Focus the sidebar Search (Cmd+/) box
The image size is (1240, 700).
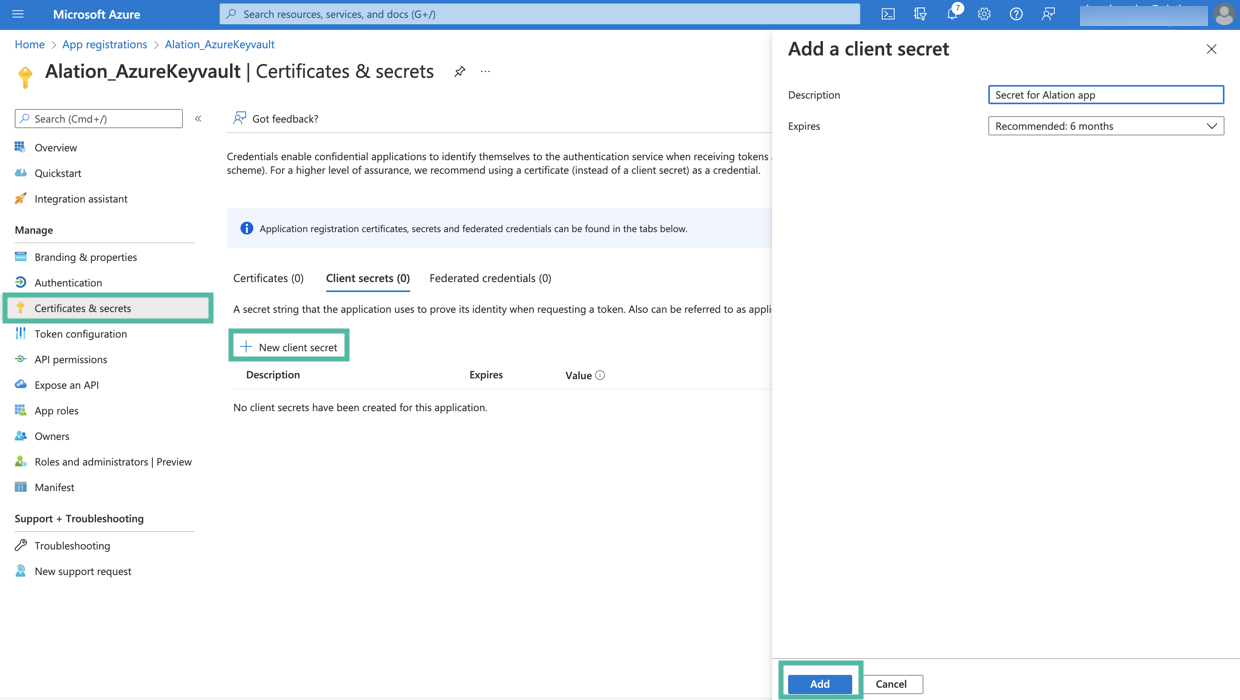coord(99,119)
